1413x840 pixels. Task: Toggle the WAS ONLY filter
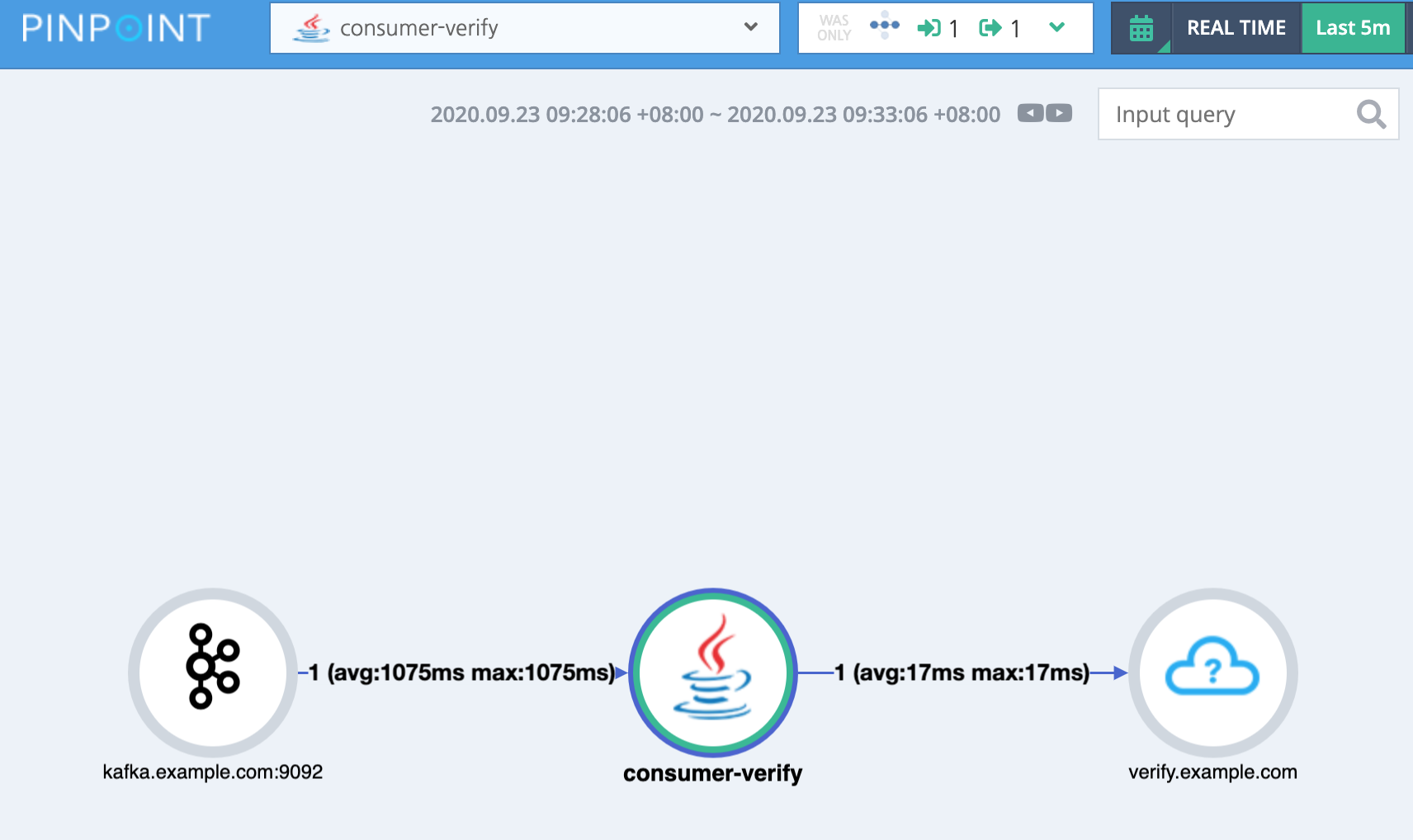click(x=834, y=28)
